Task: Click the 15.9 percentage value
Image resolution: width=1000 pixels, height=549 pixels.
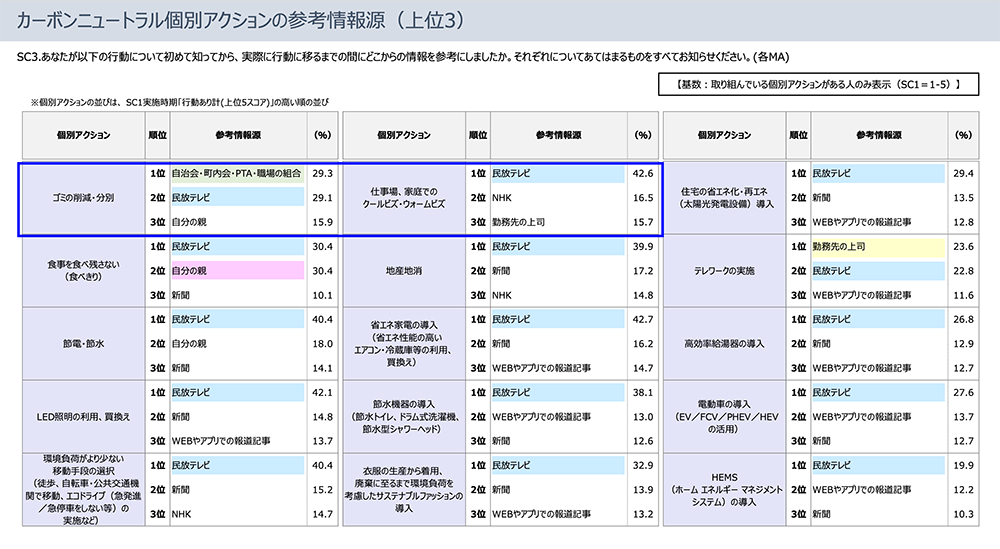Action: tap(323, 223)
